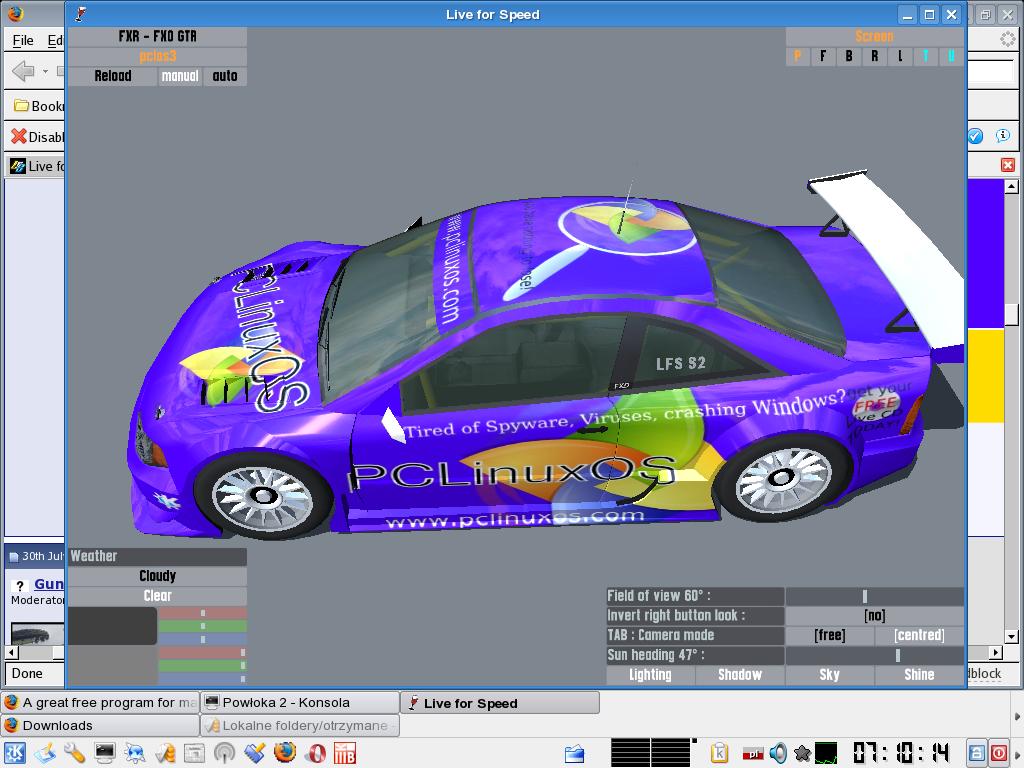Select the cyan U view button
1024x768 pixels.
coord(951,56)
